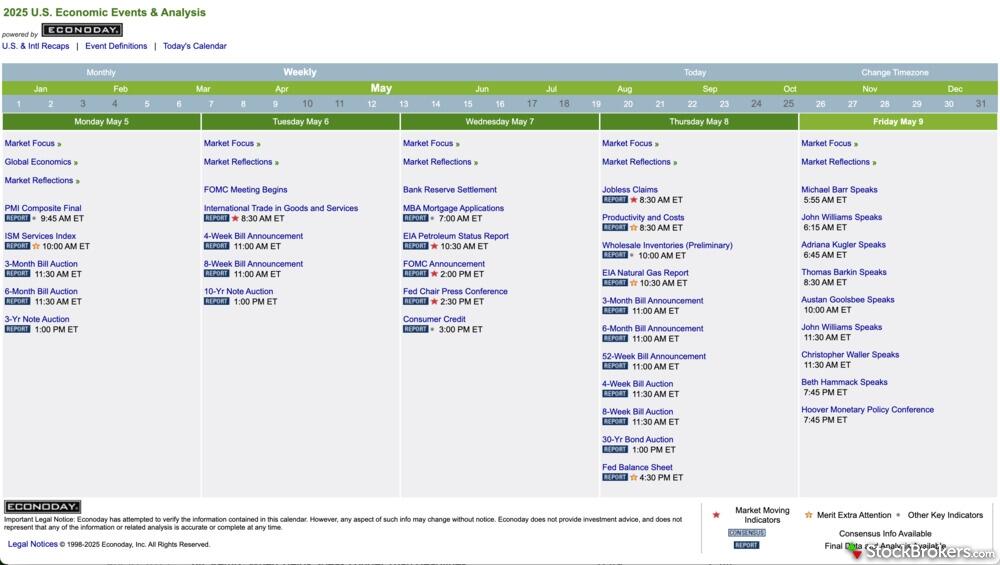The width and height of the screenshot is (1000, 565).
Task: Expand Market Focus on Monday May 5
Action: tap(30, 143)
